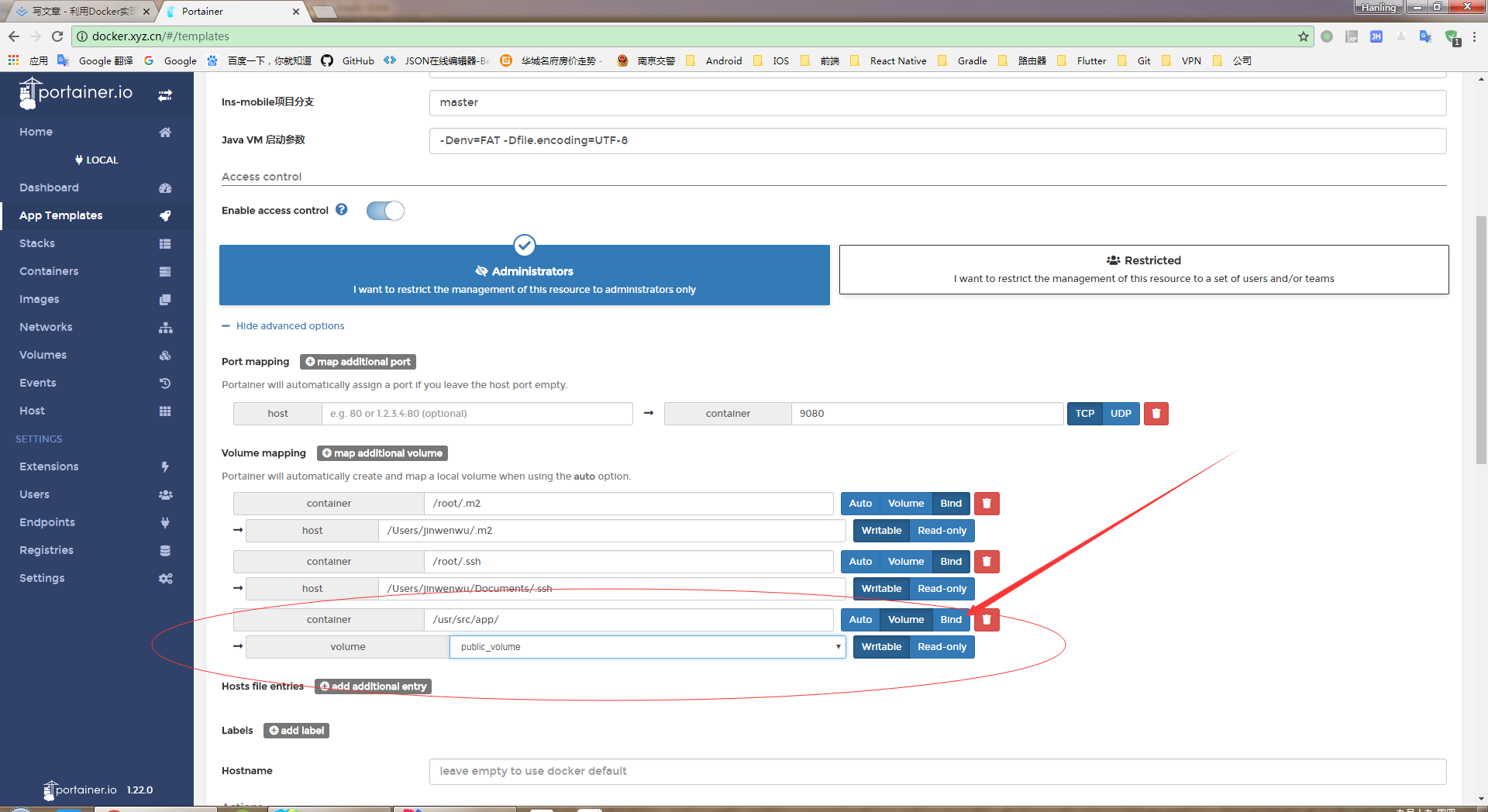
Task: Toggle Enable access control switch
Action: pyautogui.click(x=385, y=211)
